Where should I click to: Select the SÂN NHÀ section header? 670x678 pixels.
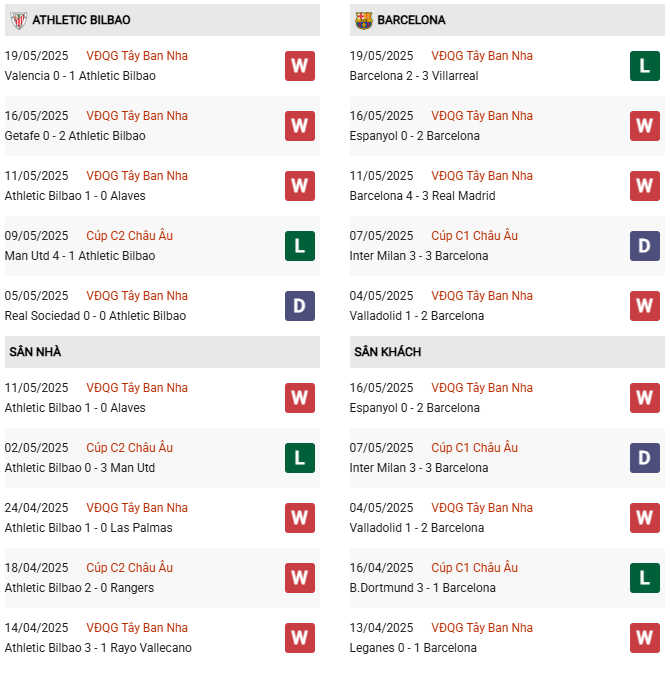[x=36, y=352]
